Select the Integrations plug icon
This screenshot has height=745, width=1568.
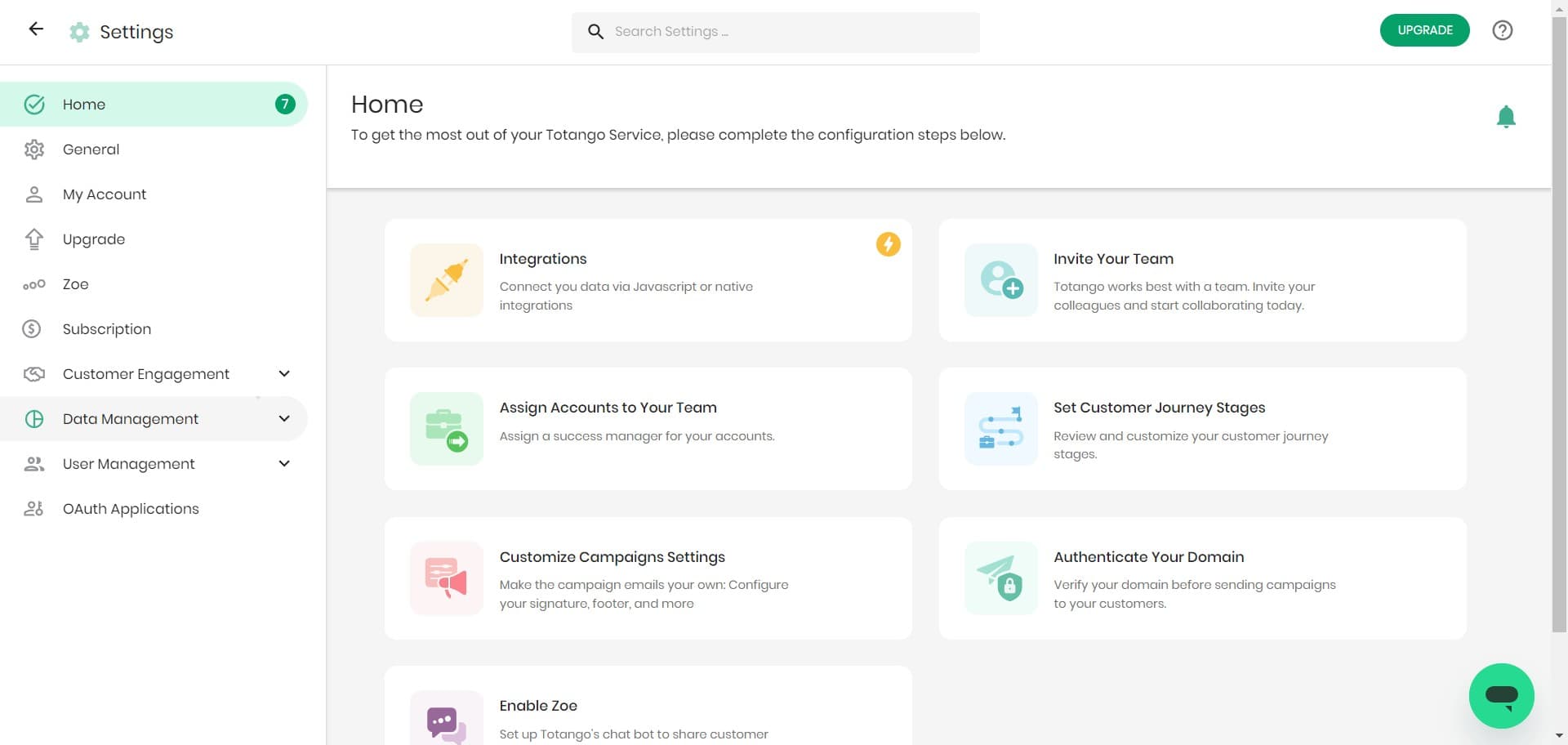[445, 279]
